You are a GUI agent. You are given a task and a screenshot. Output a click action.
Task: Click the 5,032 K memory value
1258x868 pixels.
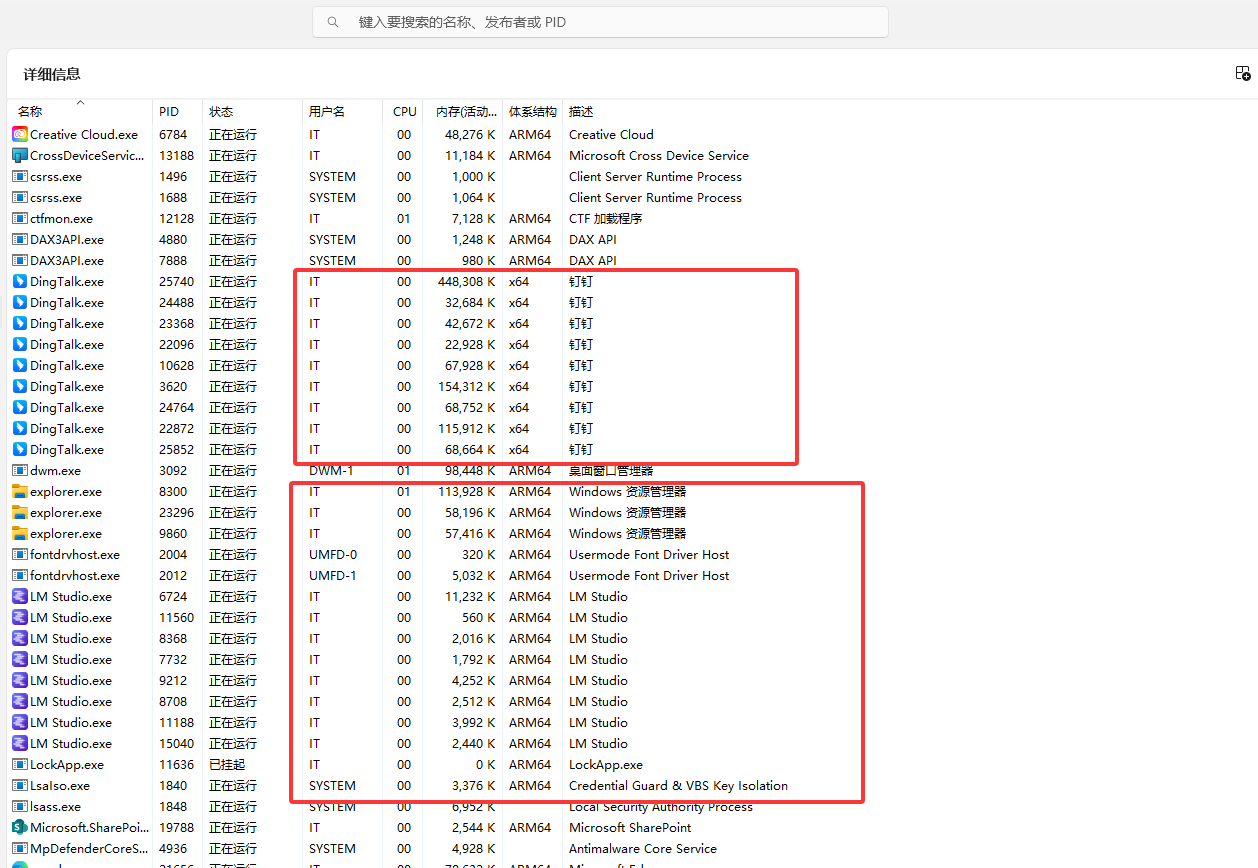tap(474, 575)
